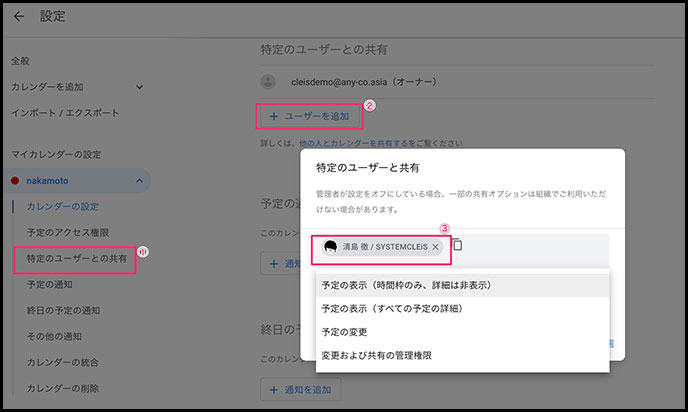Click the user input field in dialog
Screen dimensions: 688x412
coord(462,251)
